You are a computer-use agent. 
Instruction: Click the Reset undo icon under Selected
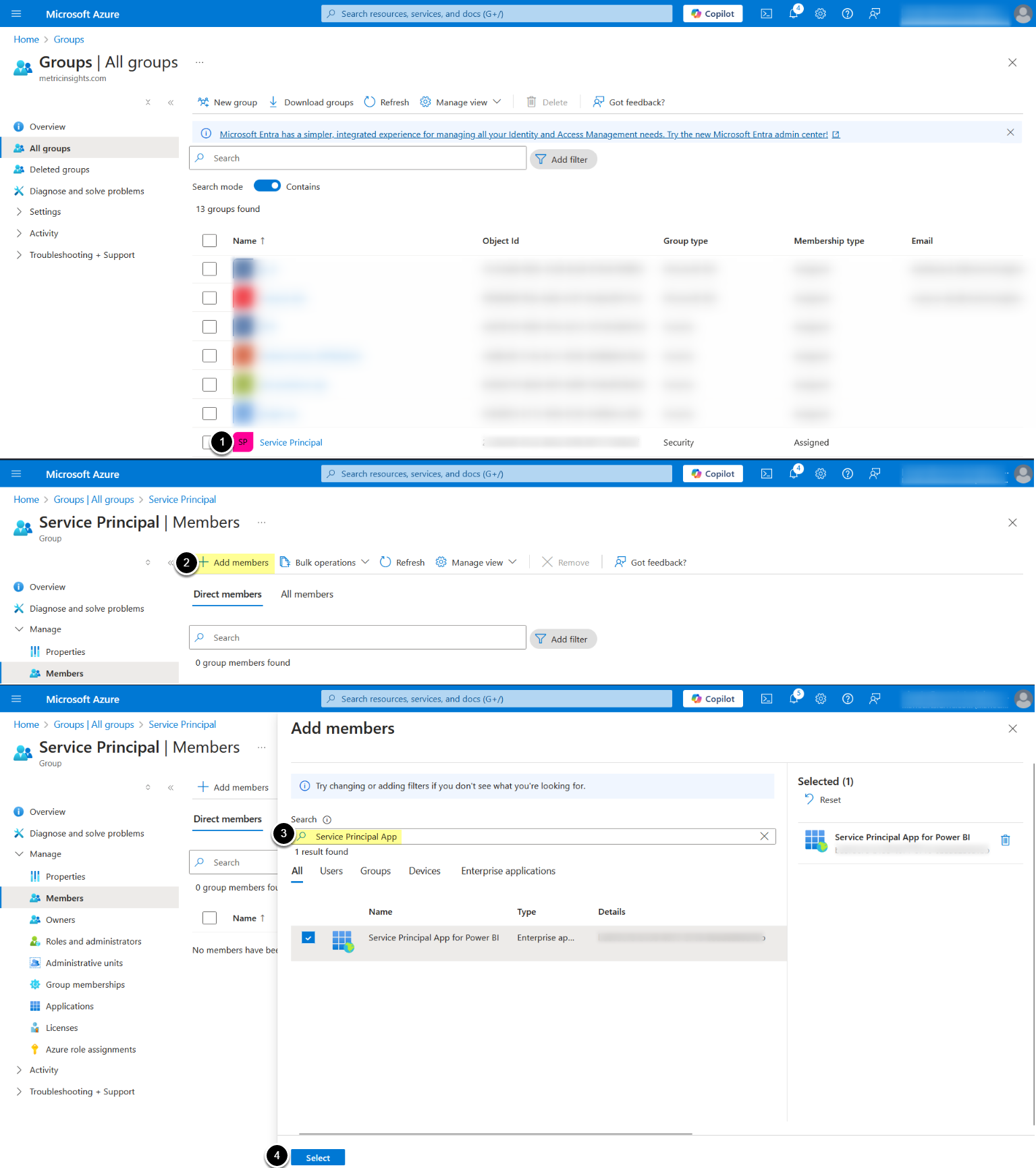pos(809,799)
